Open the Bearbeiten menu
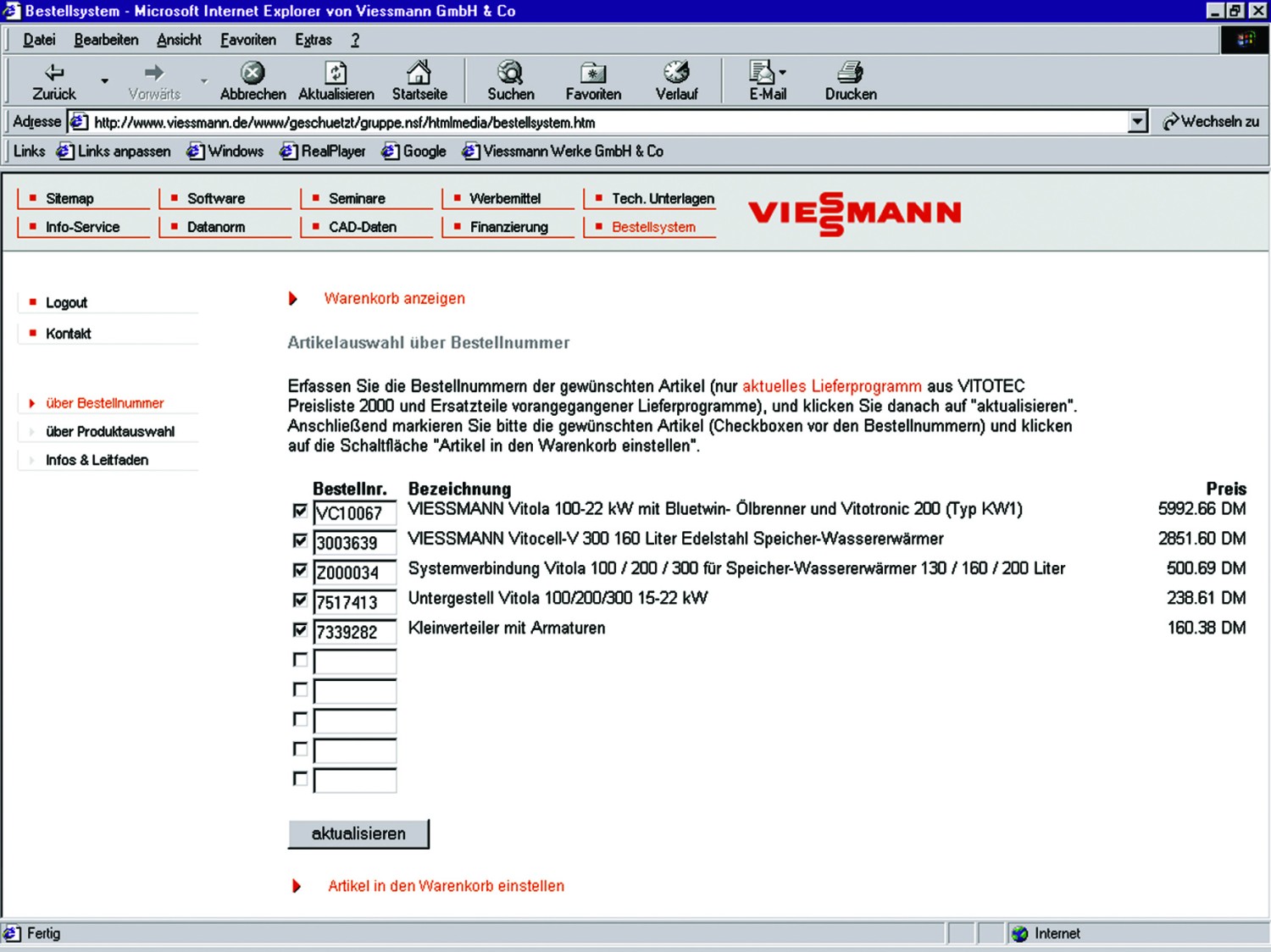 click(x=106, y=40)
